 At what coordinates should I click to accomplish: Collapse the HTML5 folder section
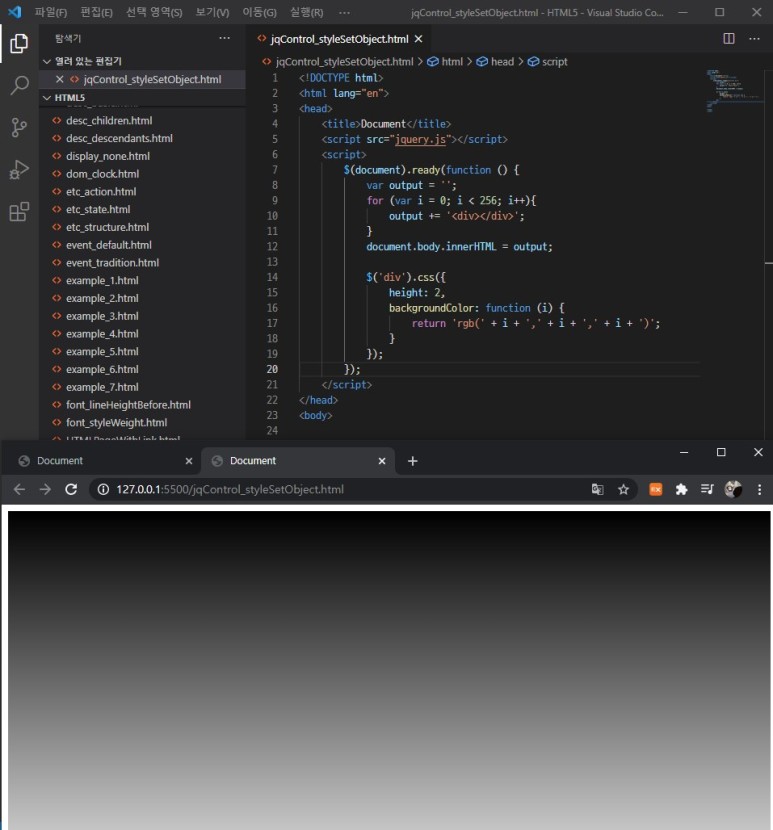click(47, 98)
